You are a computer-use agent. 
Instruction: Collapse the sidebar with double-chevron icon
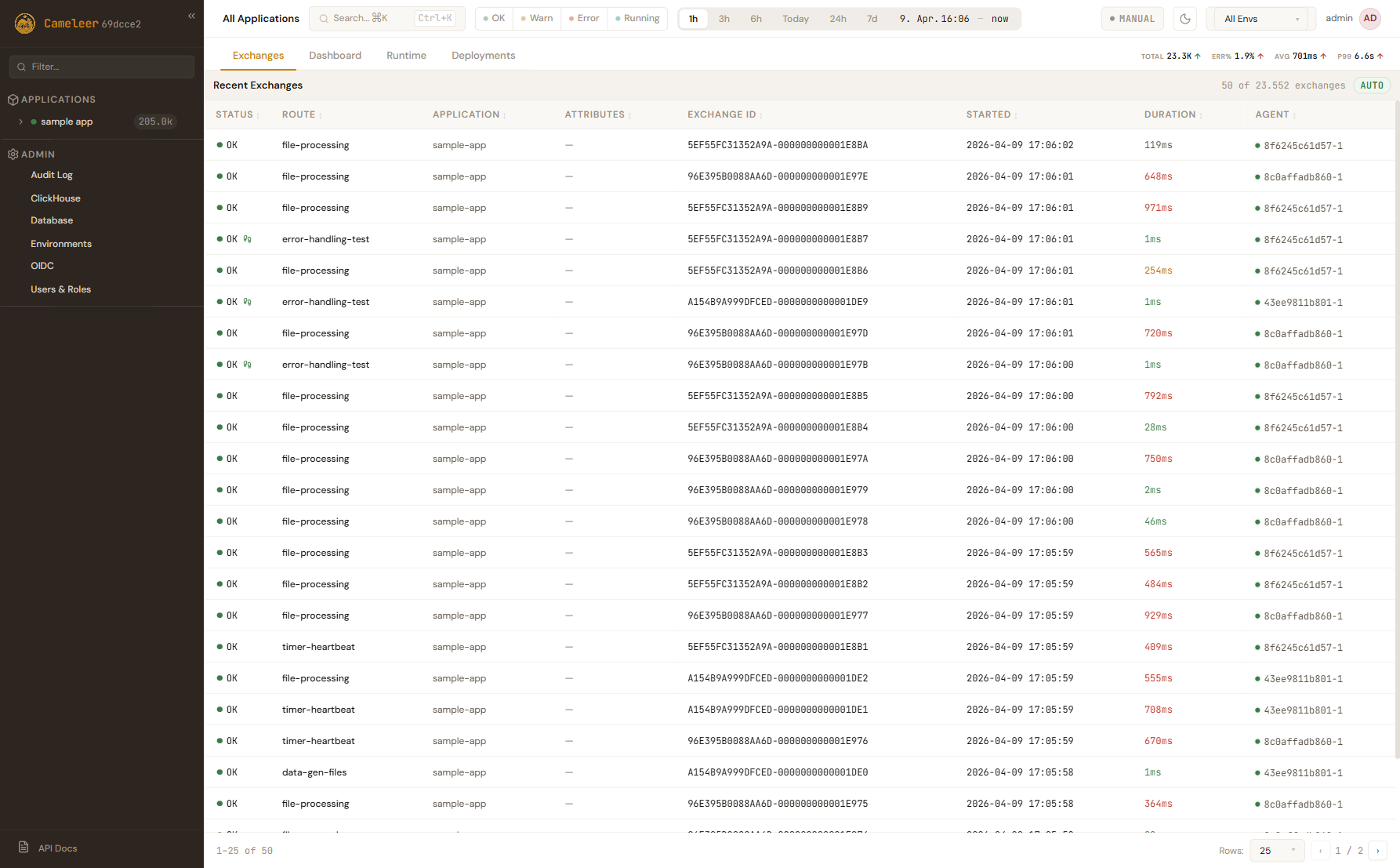point(191,16)
